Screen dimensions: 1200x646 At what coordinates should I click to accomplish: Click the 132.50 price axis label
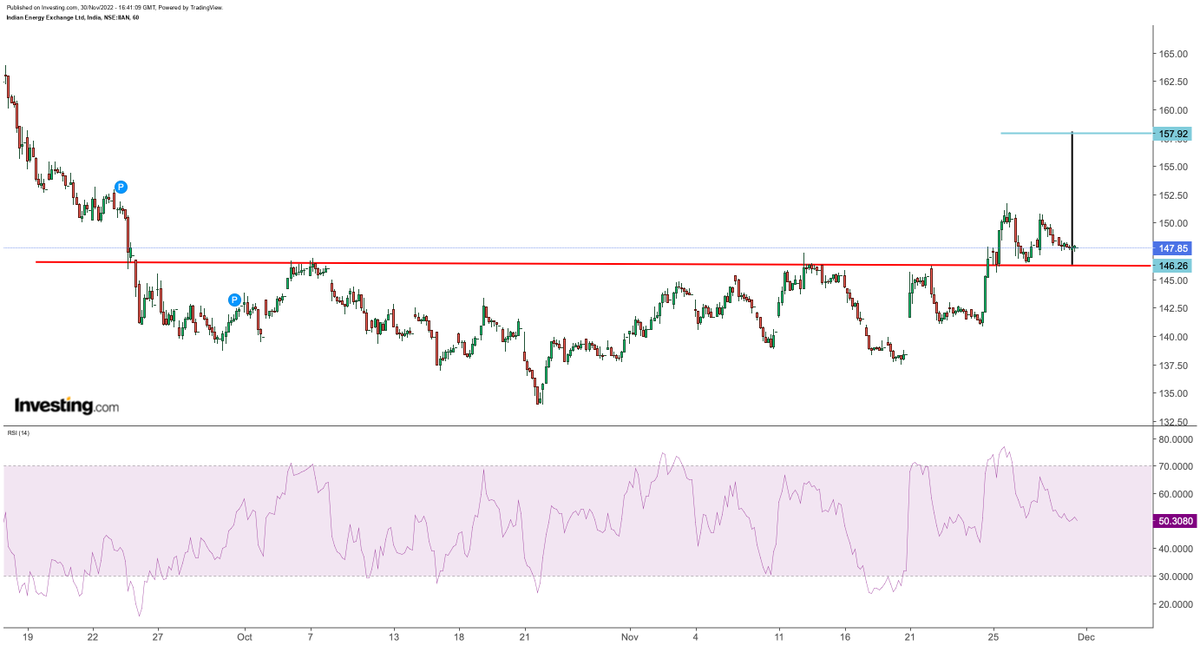1173,421
